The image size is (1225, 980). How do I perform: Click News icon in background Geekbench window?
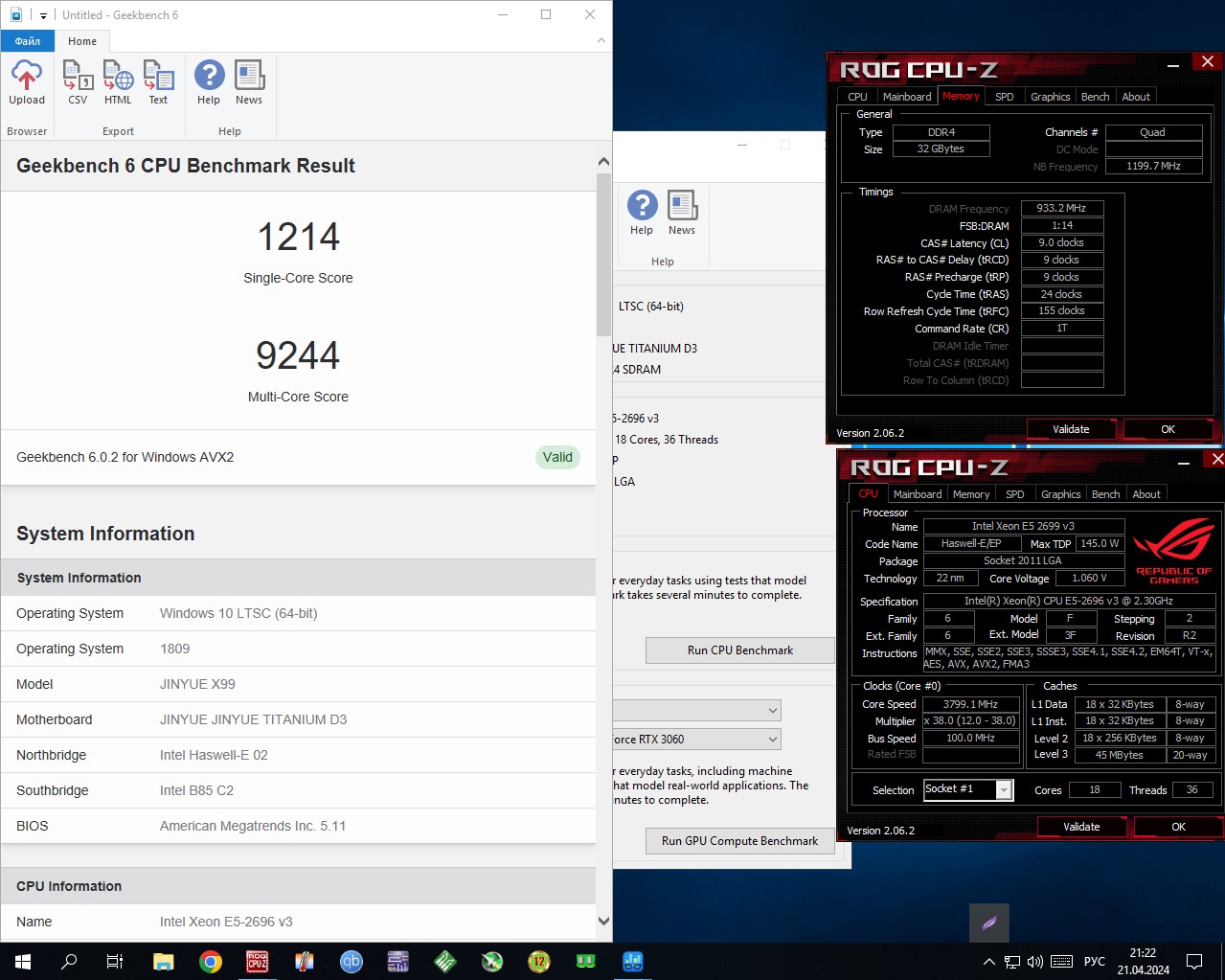[682, 213]
